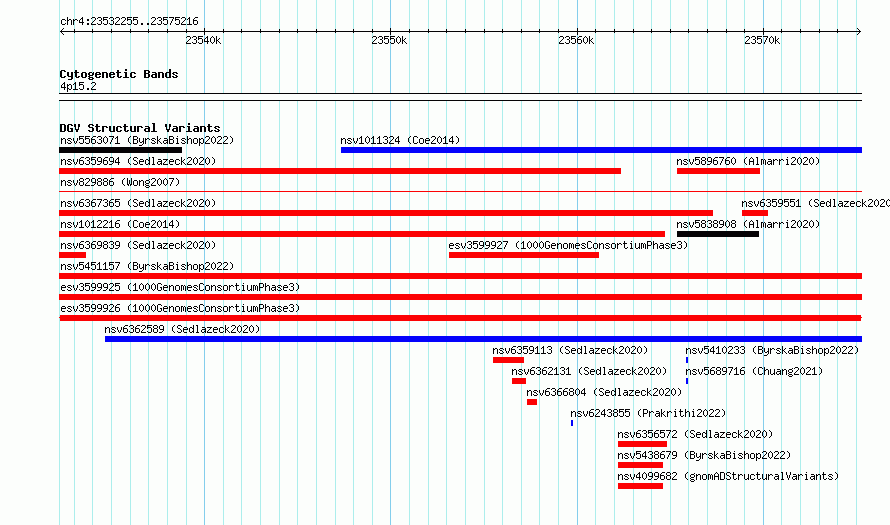Click the nsv829886 (Wong2007) label
The height and width of the screenshot is (525, 890).
tap(120, 182)
